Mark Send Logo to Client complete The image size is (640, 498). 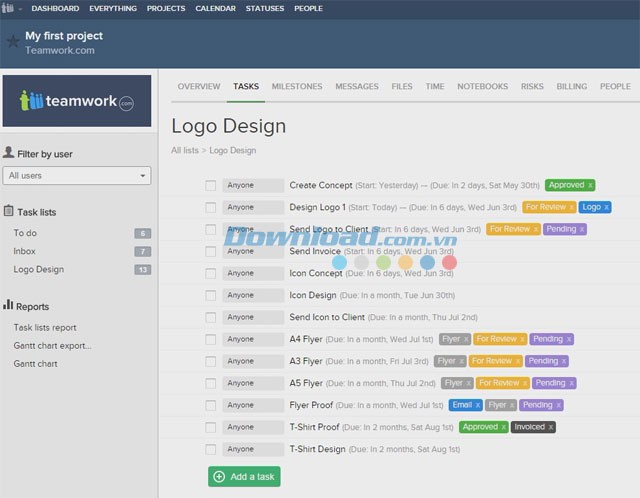click(x=211, y=230)
